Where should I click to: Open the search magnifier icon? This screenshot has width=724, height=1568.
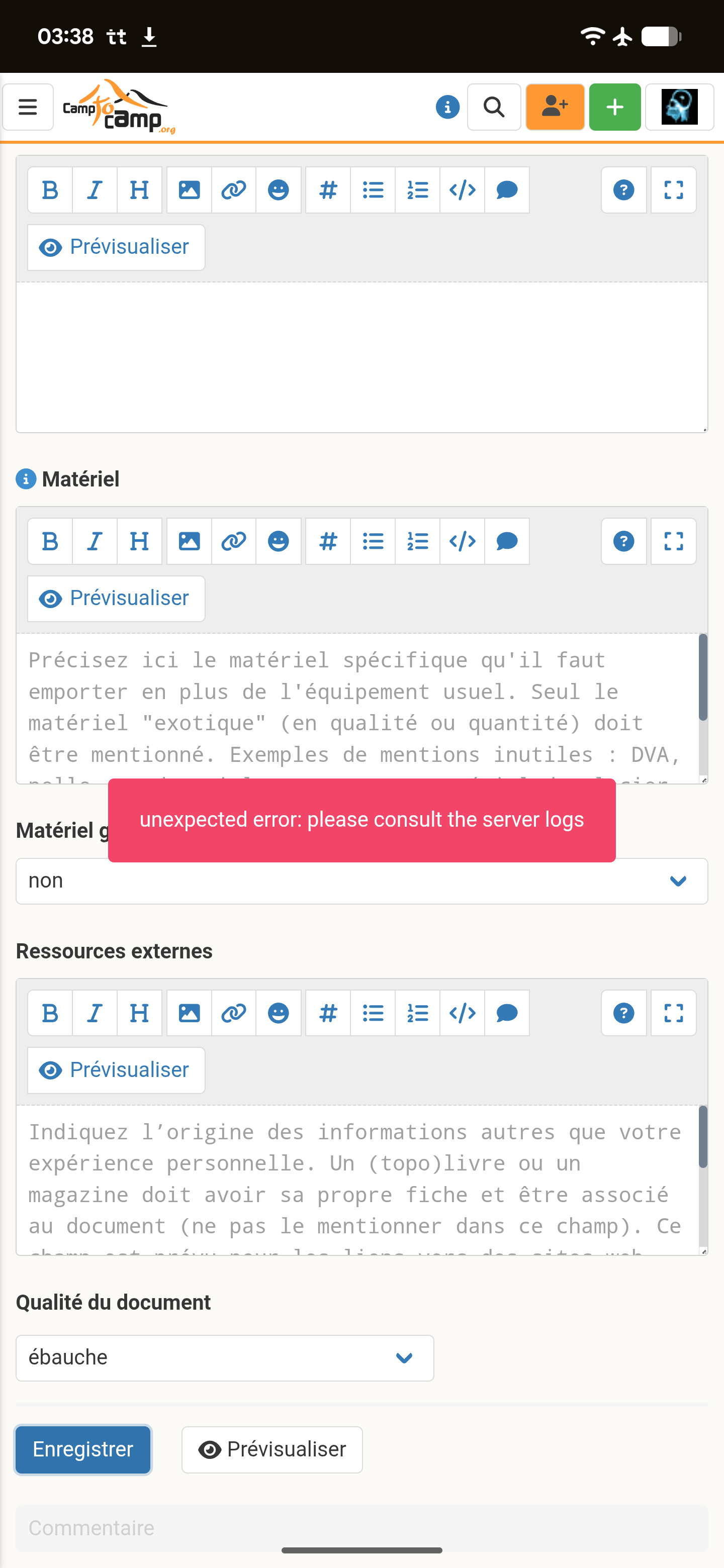click(x=494, y=107)
